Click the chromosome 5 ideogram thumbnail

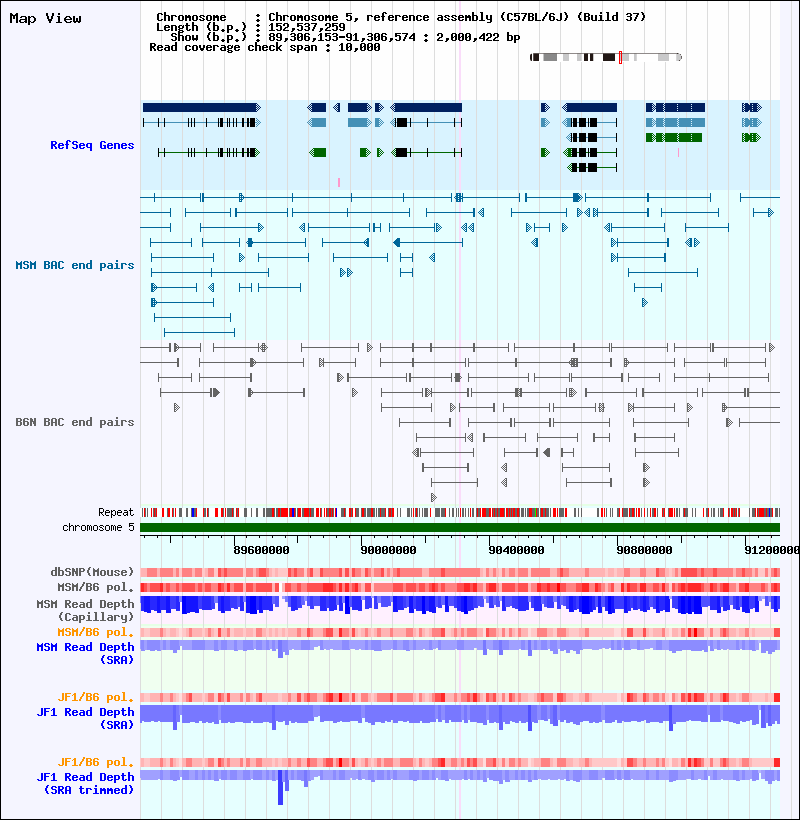pyautogui.click(x=605, y=57)
